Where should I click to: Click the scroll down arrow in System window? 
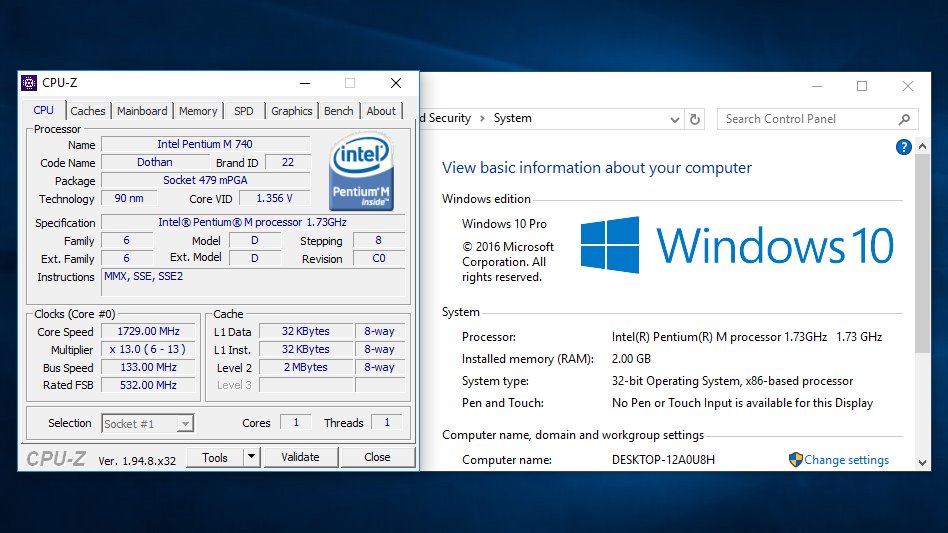point(922,463)
